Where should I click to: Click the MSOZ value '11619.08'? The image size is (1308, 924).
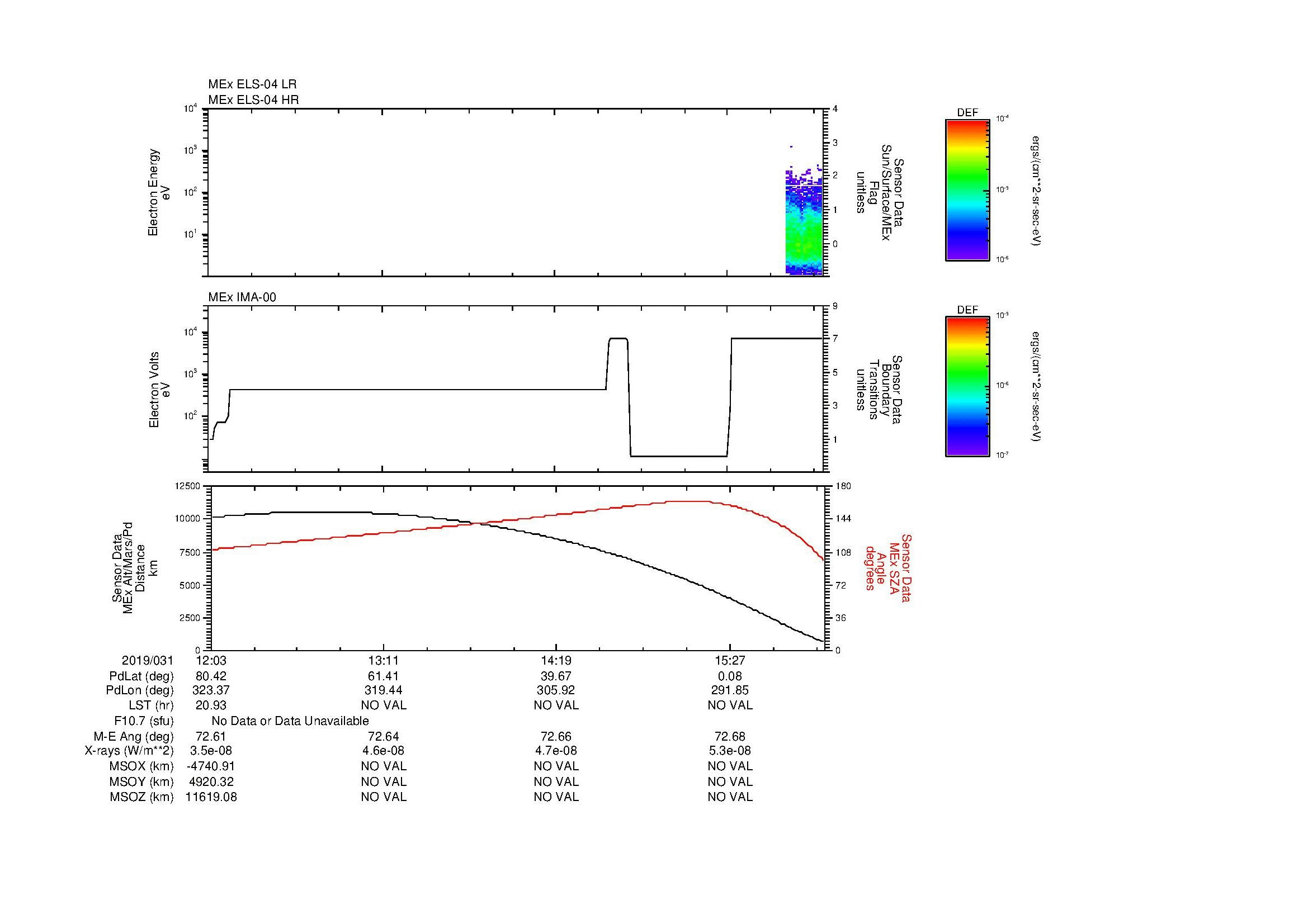click(x=211, y=797)
